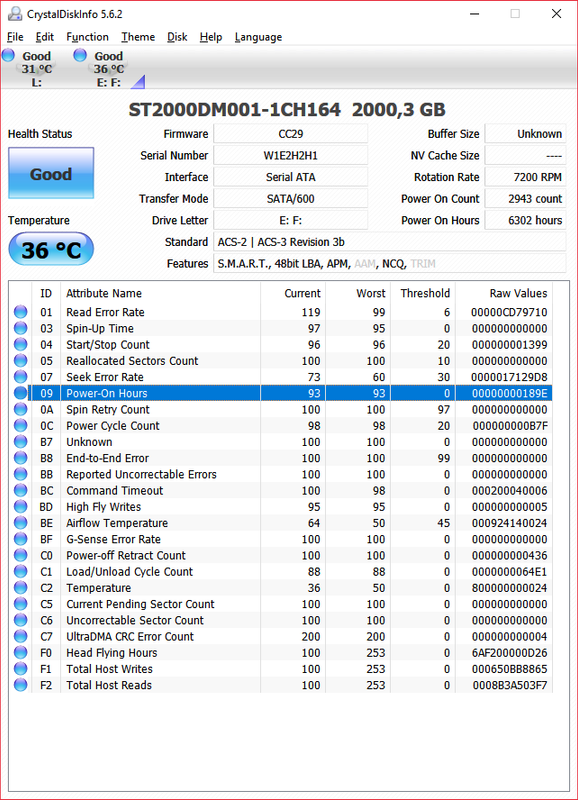Click status orb of Uncorrectable Sector Count row
This screenshot has width=578, height=800.
point(20,620)
